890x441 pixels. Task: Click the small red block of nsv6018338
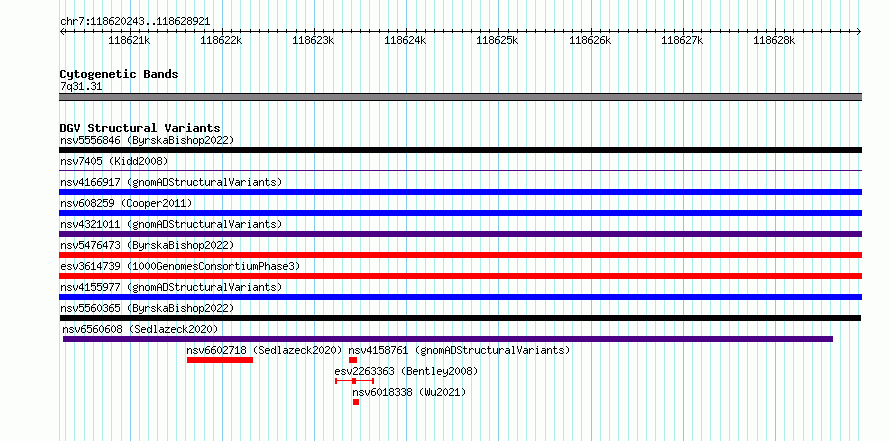pos(356,402)
